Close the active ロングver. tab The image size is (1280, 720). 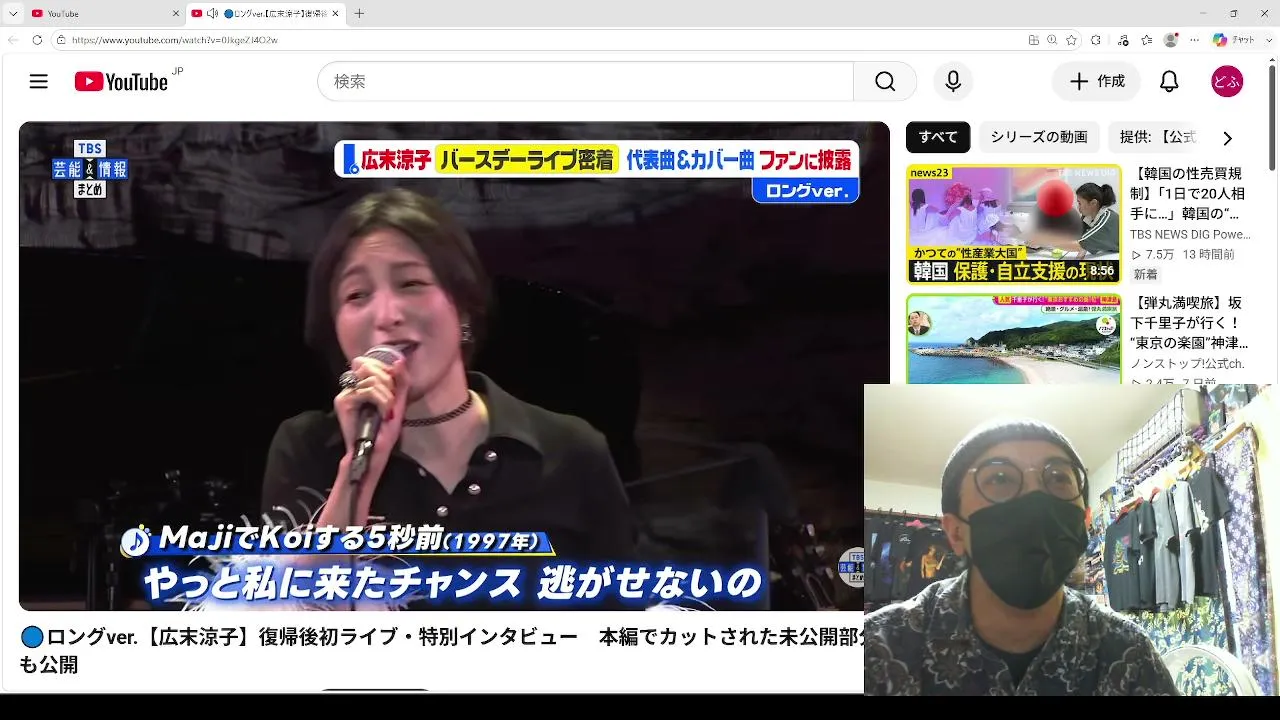335,14
